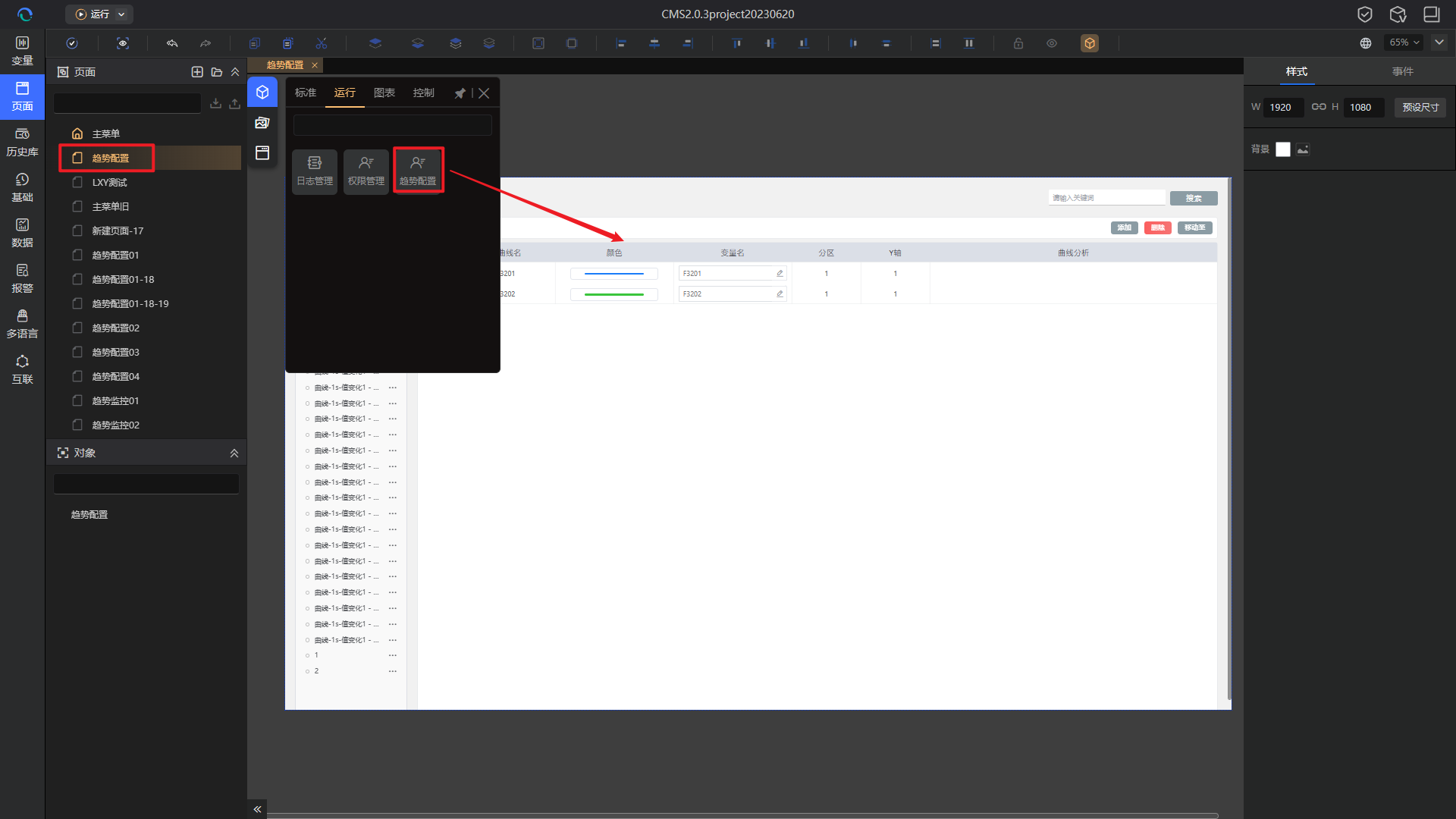Open the 65% zoom dropdown
Image resolution: width=1456 pixels, height=819 pixels.
pyautogui.click(x=1404, y=42)
